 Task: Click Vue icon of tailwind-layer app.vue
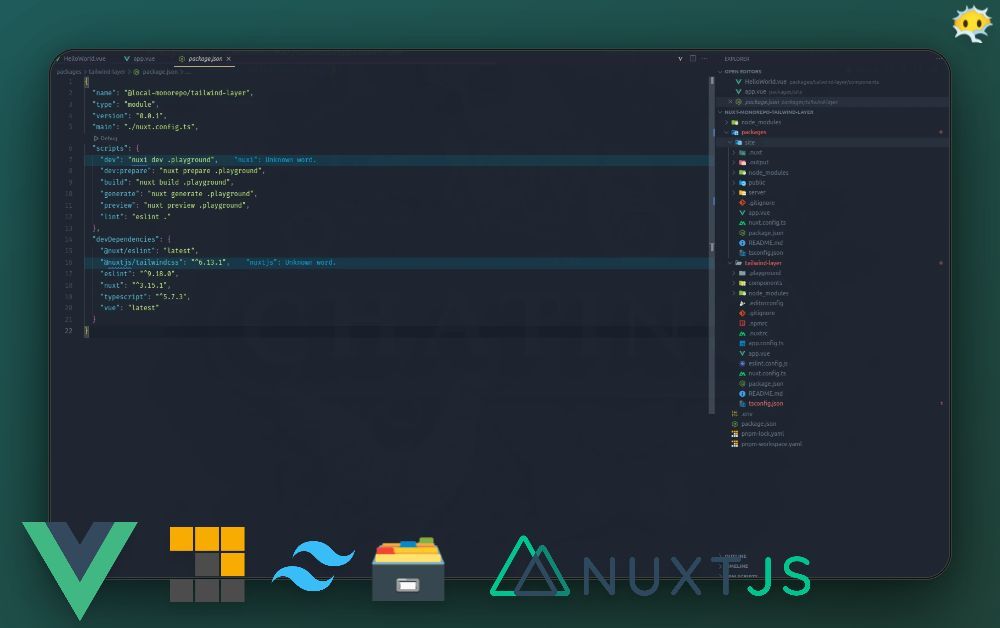(742, 353)
